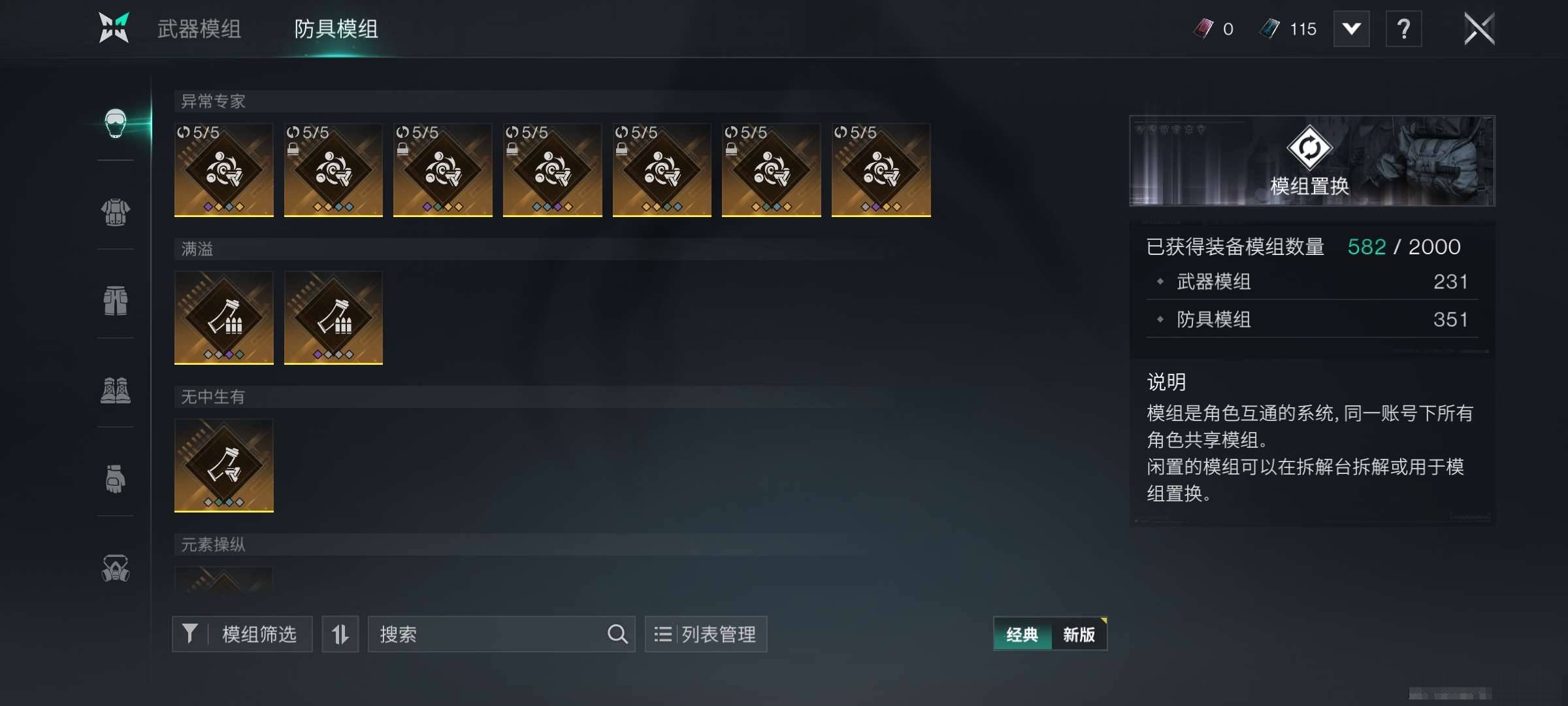Open the help question mark icon
The height and width of the screenshot is (706, 1568).
click(1403, 29)
